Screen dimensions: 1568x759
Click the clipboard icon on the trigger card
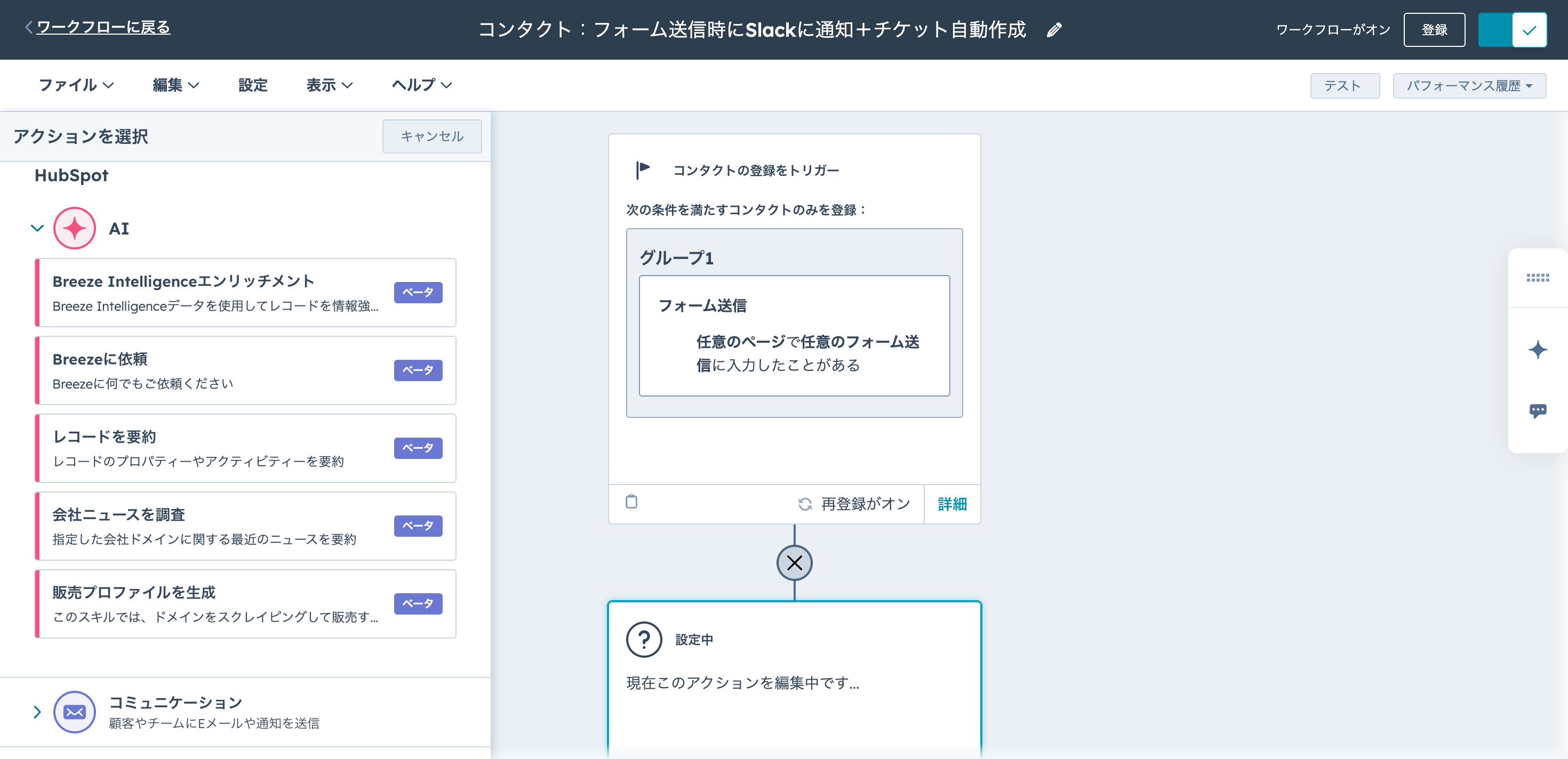(631, 502)
